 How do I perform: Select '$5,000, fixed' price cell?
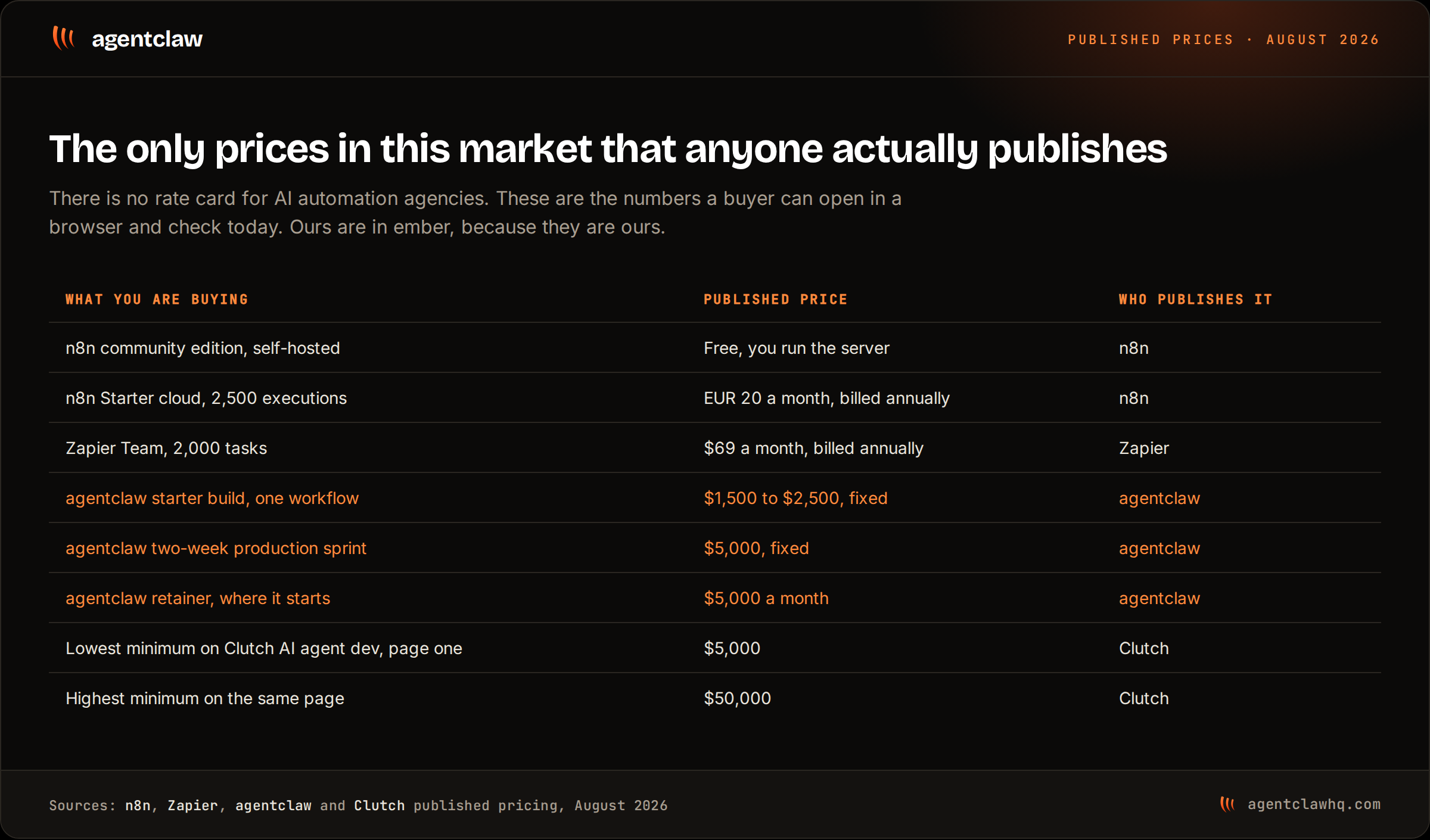point(757,548)
